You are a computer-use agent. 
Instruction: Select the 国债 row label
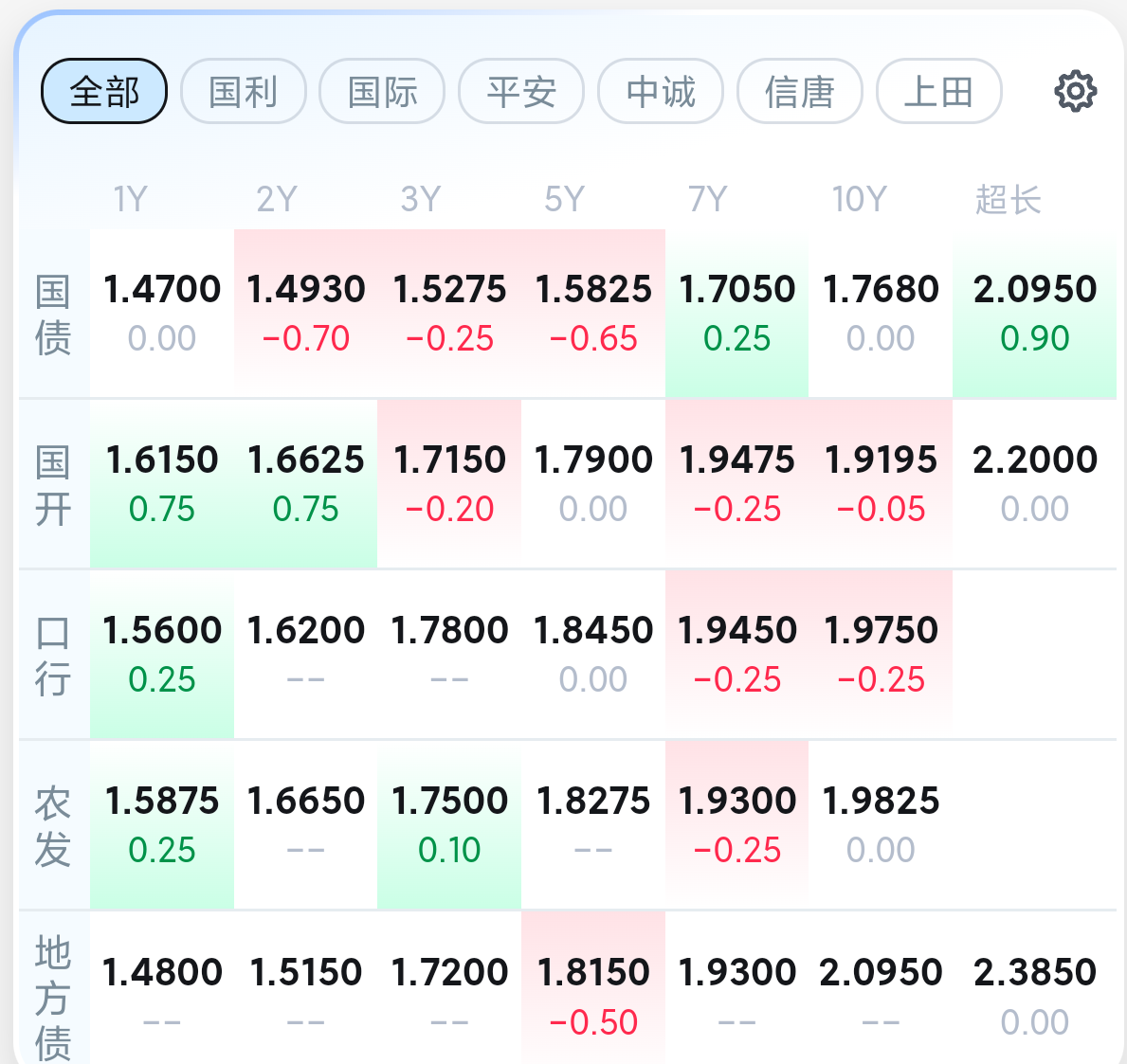(x=53, y=314)
